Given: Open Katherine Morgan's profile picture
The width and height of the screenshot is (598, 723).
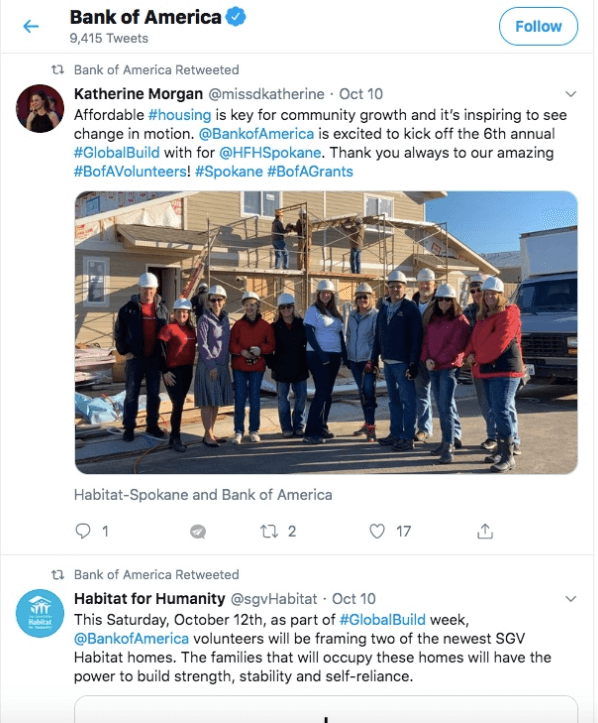Looking at the screenshot, I should click(x=40, y=108).
